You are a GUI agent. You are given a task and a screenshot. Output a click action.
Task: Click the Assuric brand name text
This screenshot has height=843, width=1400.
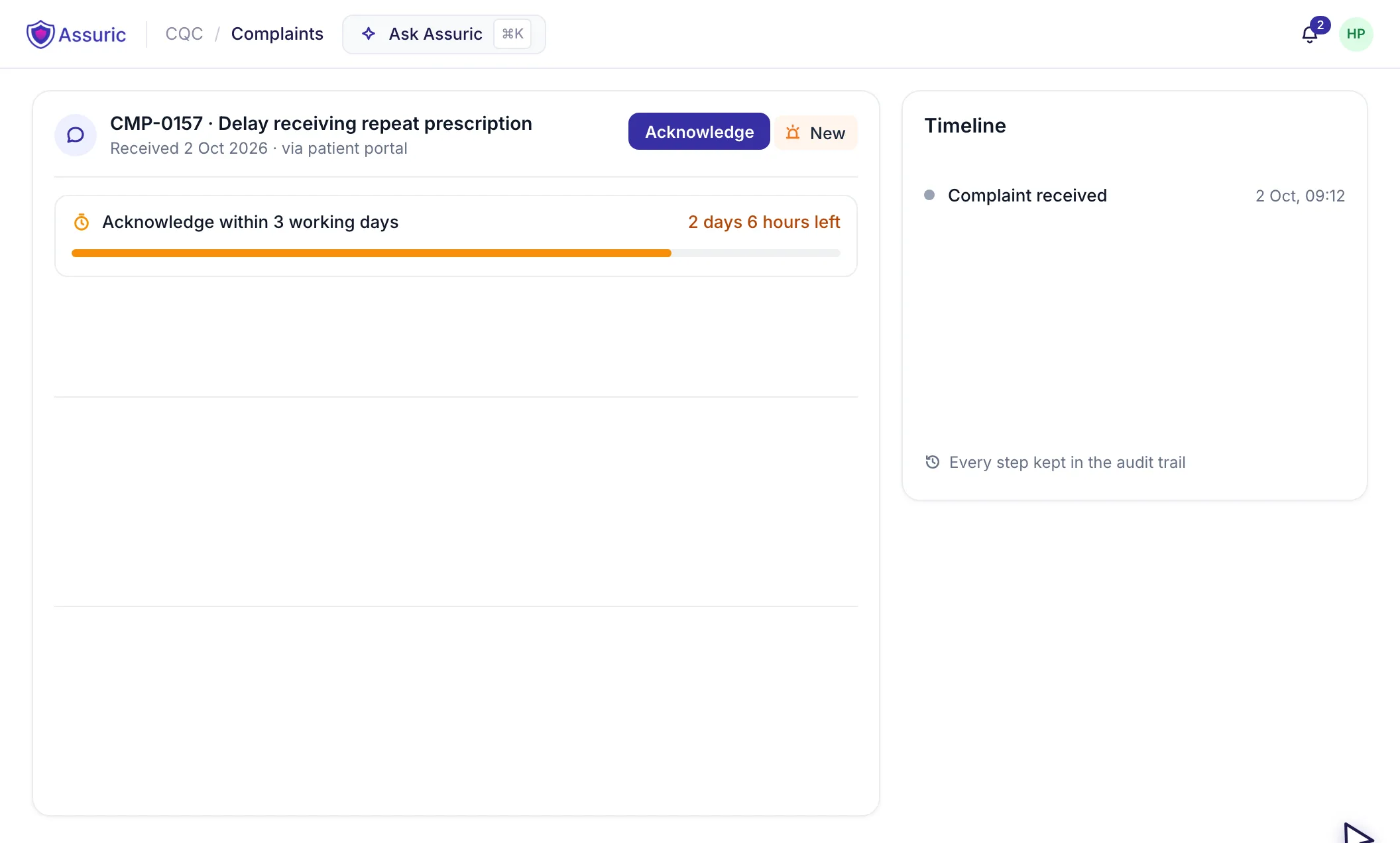(92, 34)
